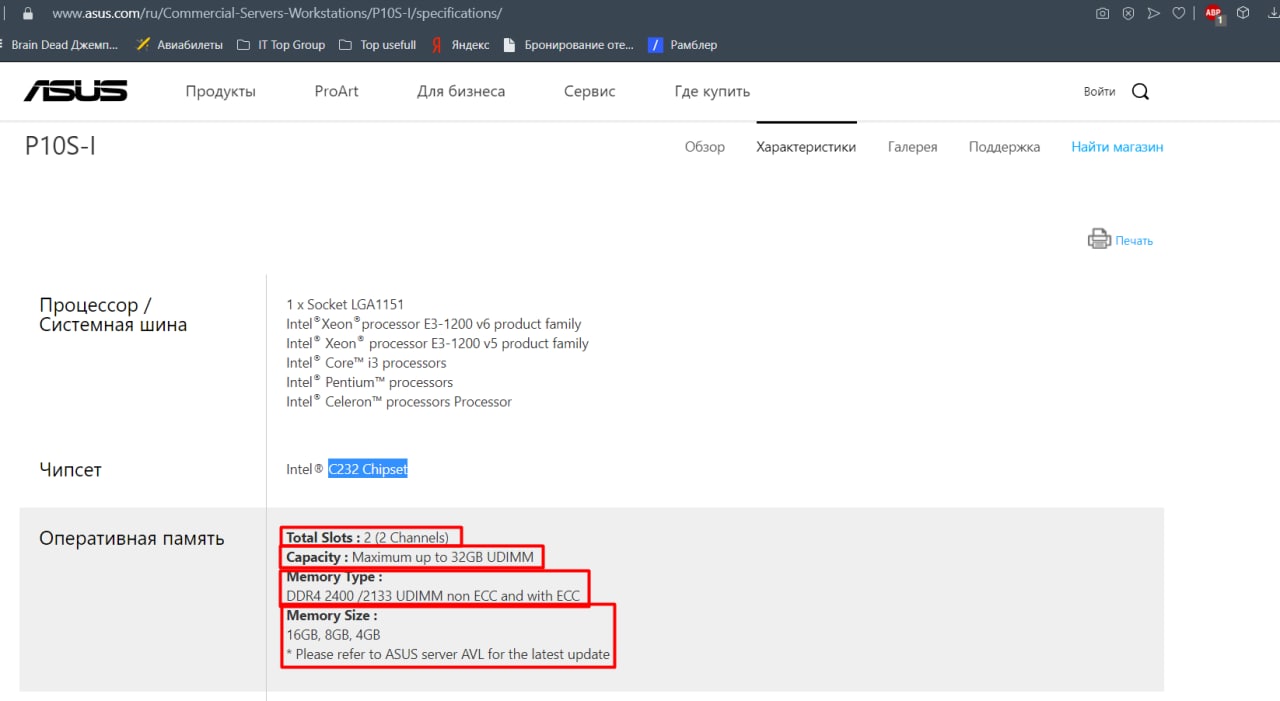
Task: Open the Top usefull bookmark folder
Action: pos(377,45)
